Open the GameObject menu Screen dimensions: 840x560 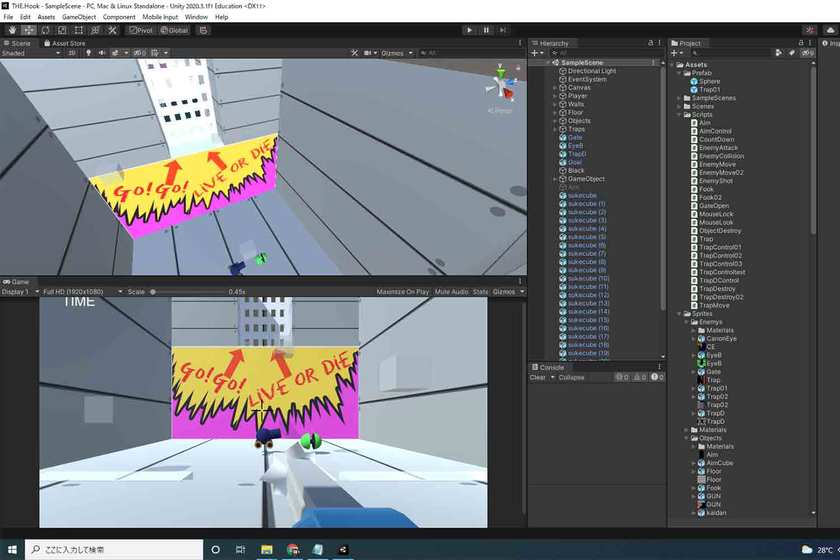[x=79, y=17]
